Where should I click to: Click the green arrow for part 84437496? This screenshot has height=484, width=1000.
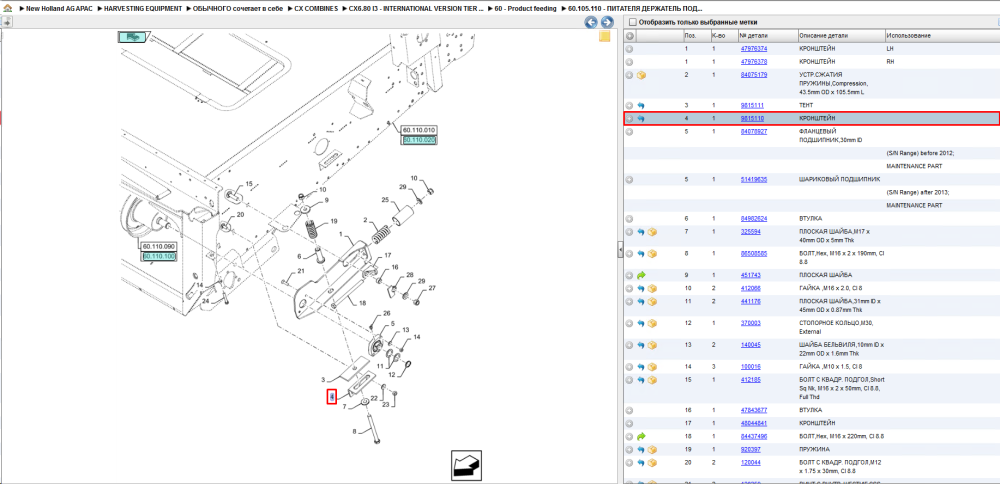641,436
